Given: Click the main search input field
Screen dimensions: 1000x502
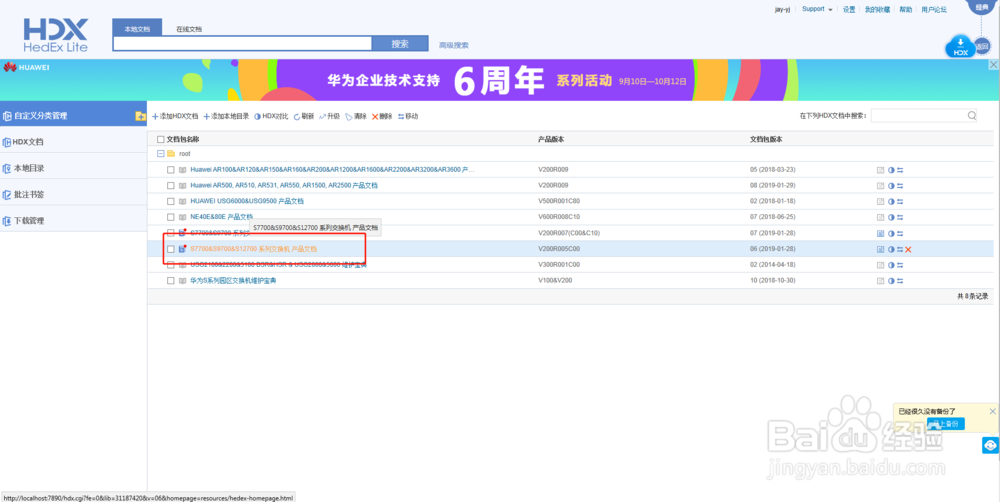Looking at the screenshot, I should (x=242, y=43).
